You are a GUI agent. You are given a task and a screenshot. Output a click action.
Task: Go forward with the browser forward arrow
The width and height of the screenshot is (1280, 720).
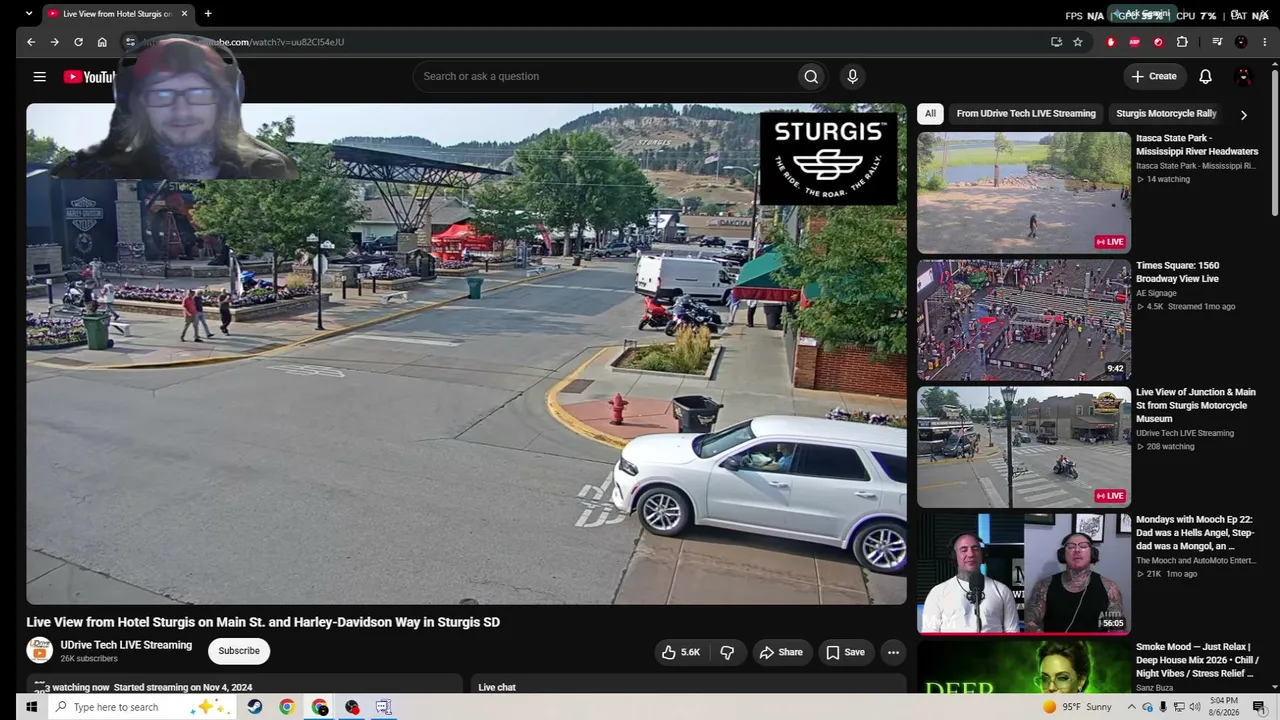[x=55, y=42]
